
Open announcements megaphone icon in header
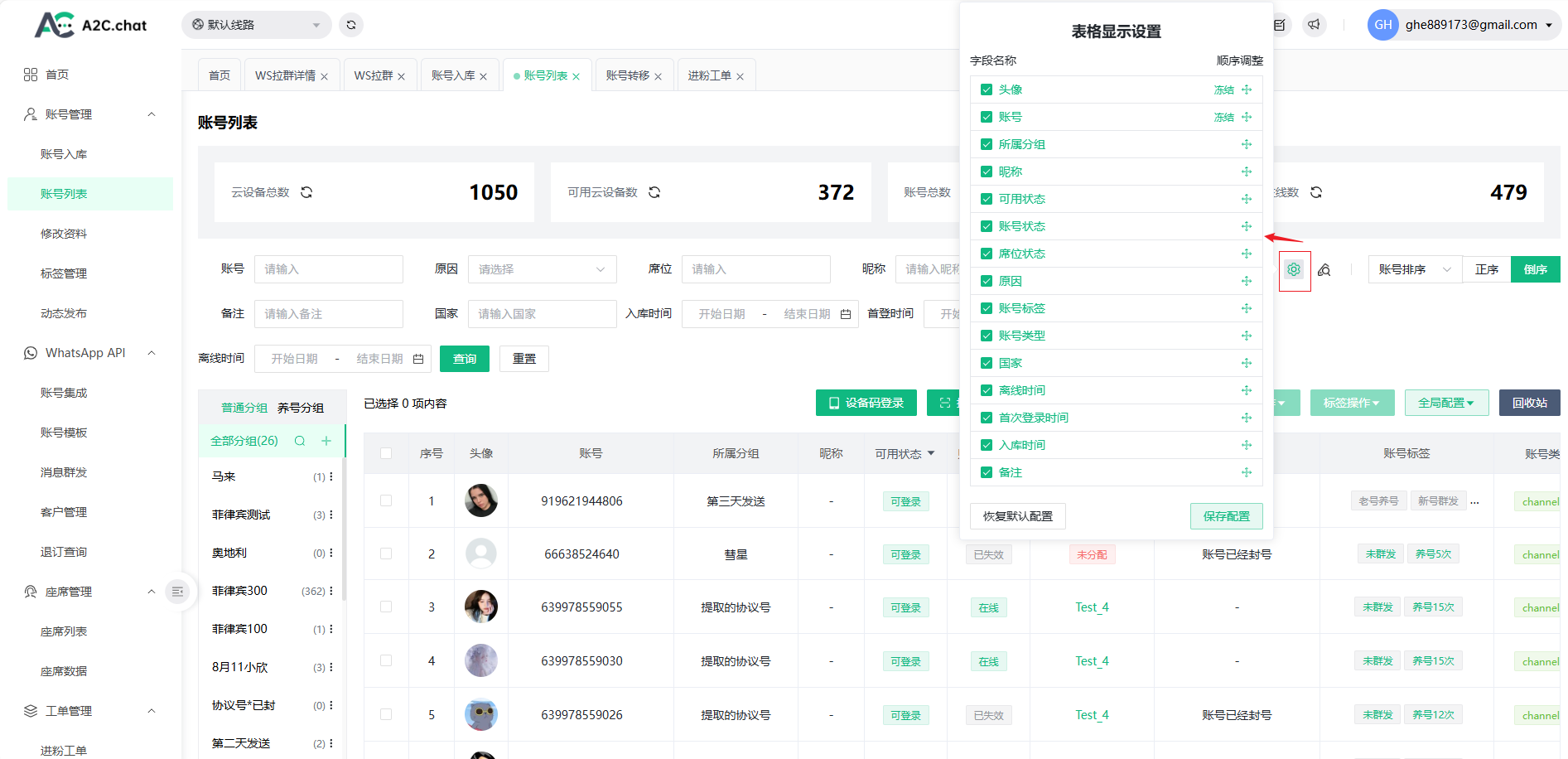[1314, 25]
